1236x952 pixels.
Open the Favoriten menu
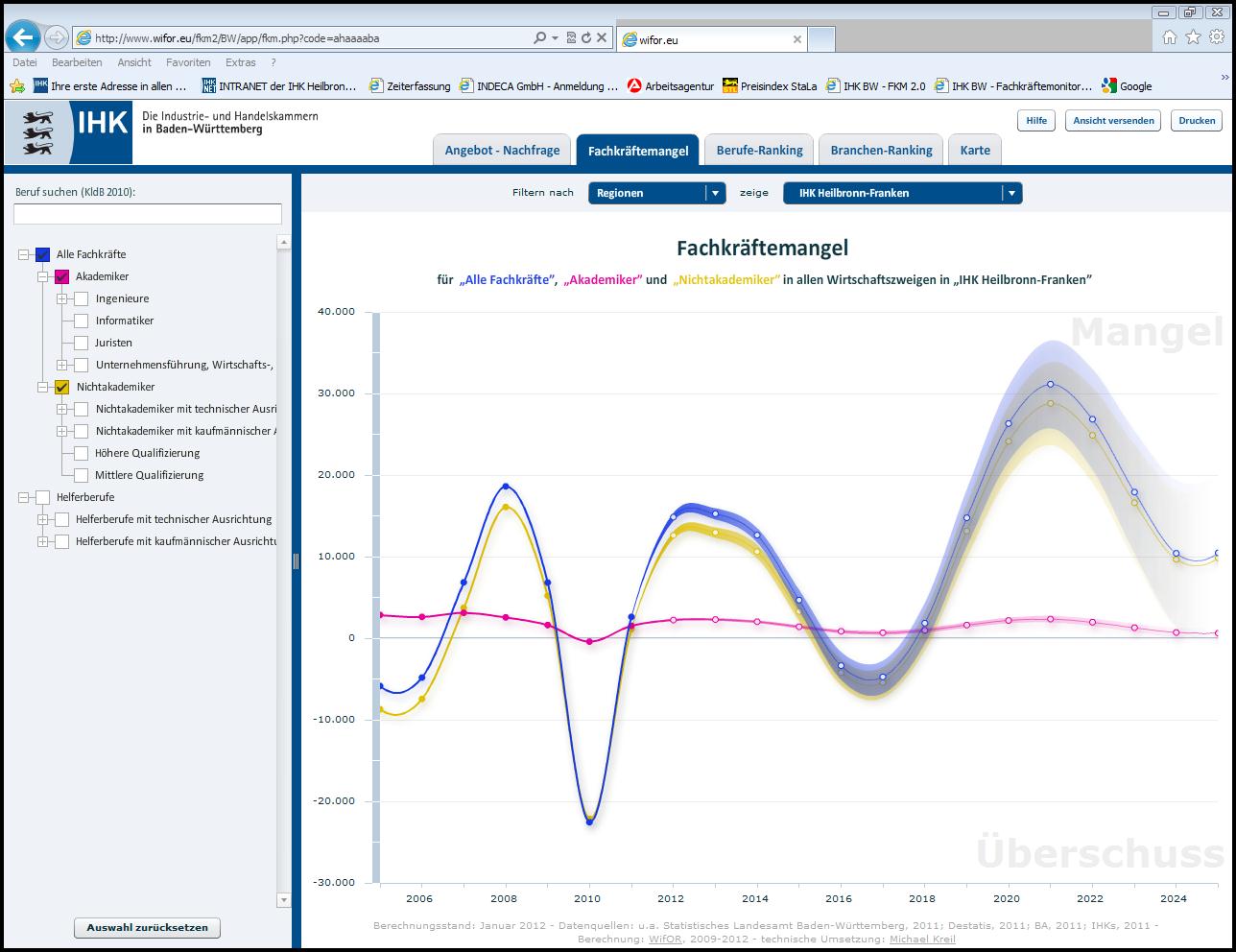pyautogui.click(x=188, y=62)
